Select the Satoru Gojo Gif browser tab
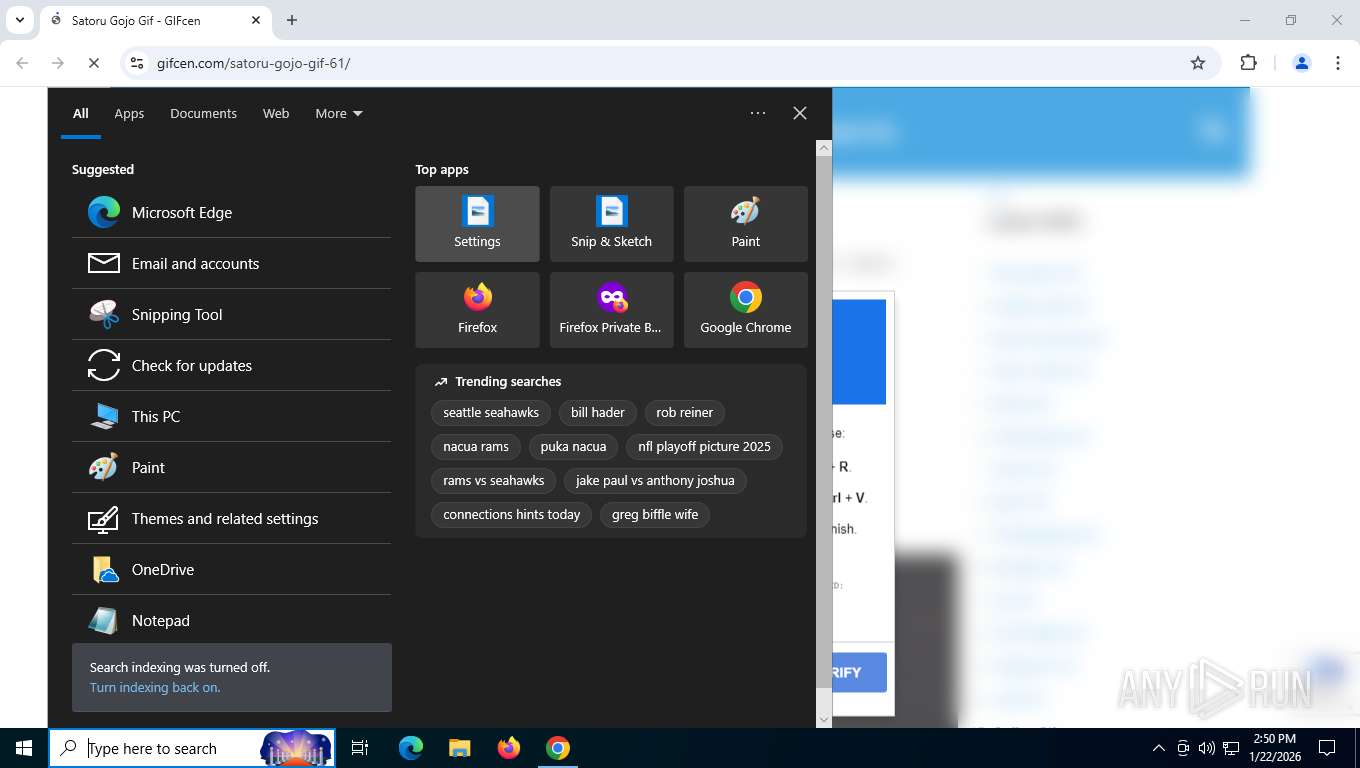Image resolution: width=1360 pixels, height=768 pixels. click(x=155, y=20)
